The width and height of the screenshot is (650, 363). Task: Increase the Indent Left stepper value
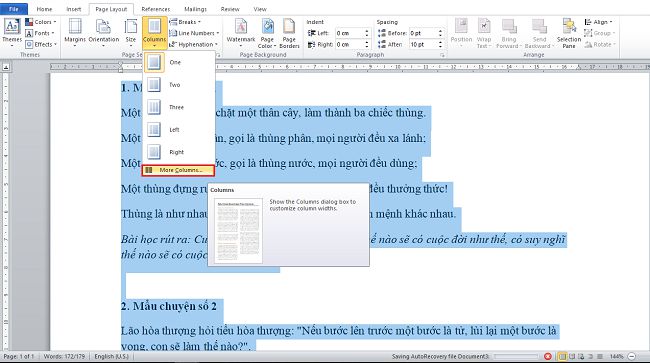click(x=367, y=31)
